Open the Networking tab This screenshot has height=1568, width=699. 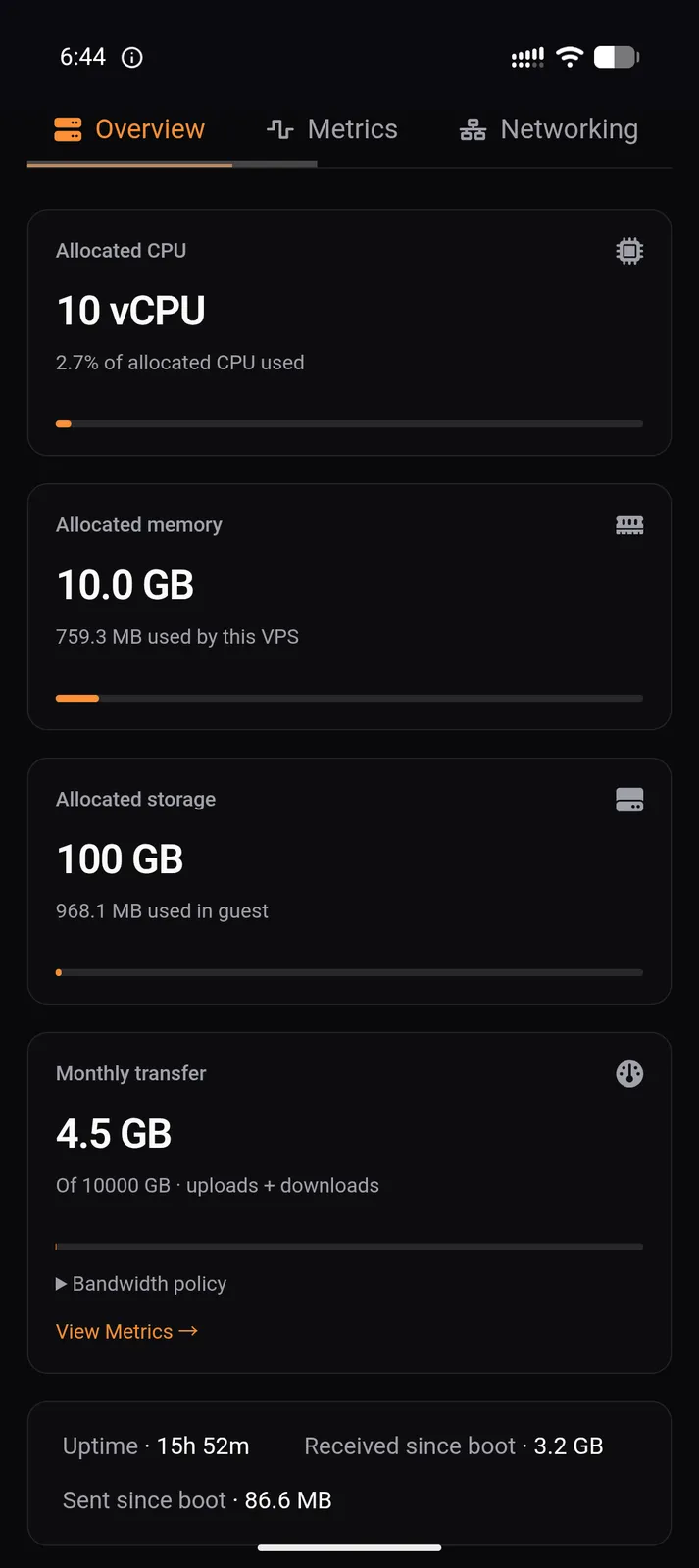point(549,129)
